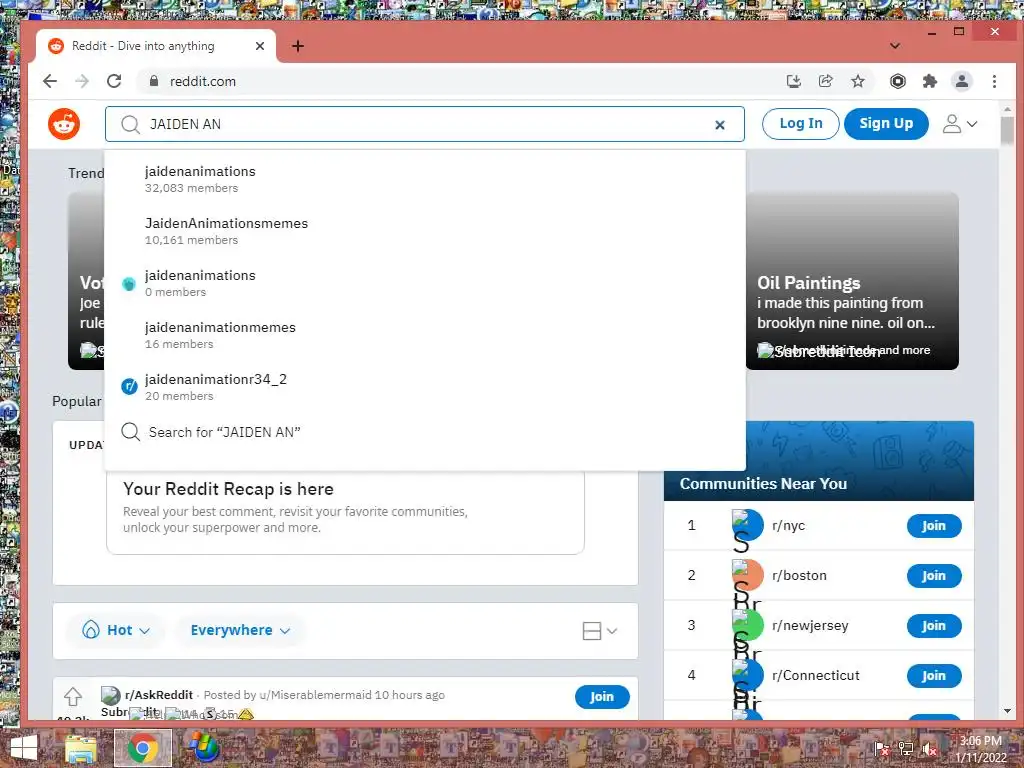This screenshot has width=1024, height=768.
Task: Click the Log In button
Action: click(x=801, y=123)
